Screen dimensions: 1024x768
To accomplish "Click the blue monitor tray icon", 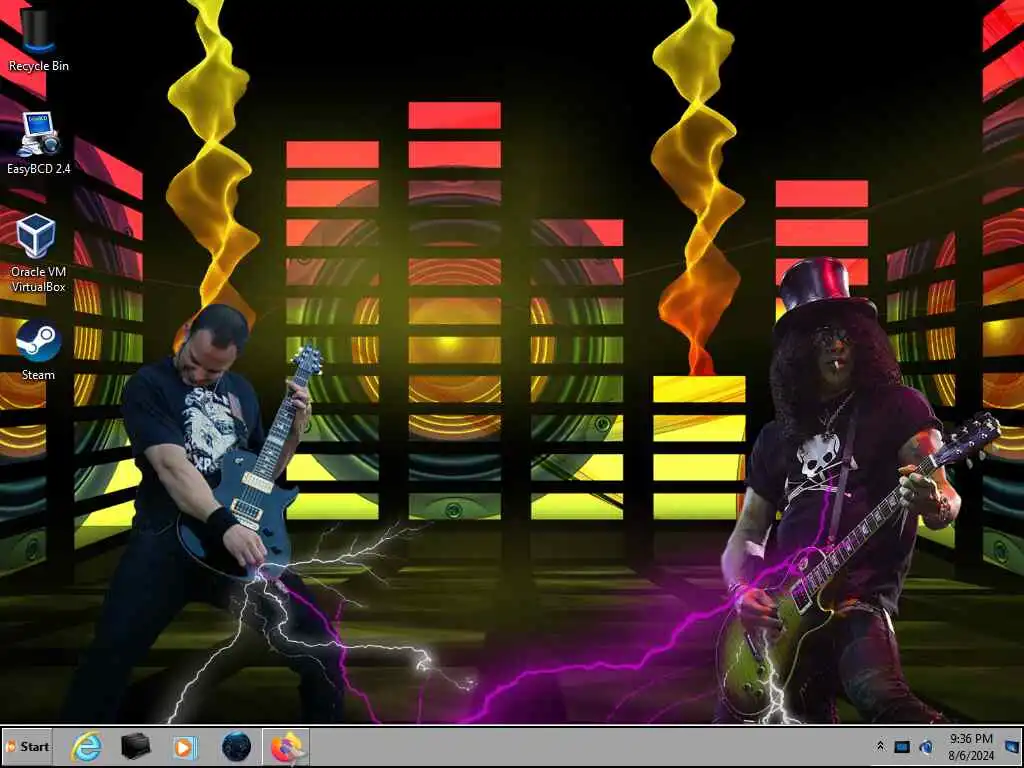I will [x=902, y=746].
